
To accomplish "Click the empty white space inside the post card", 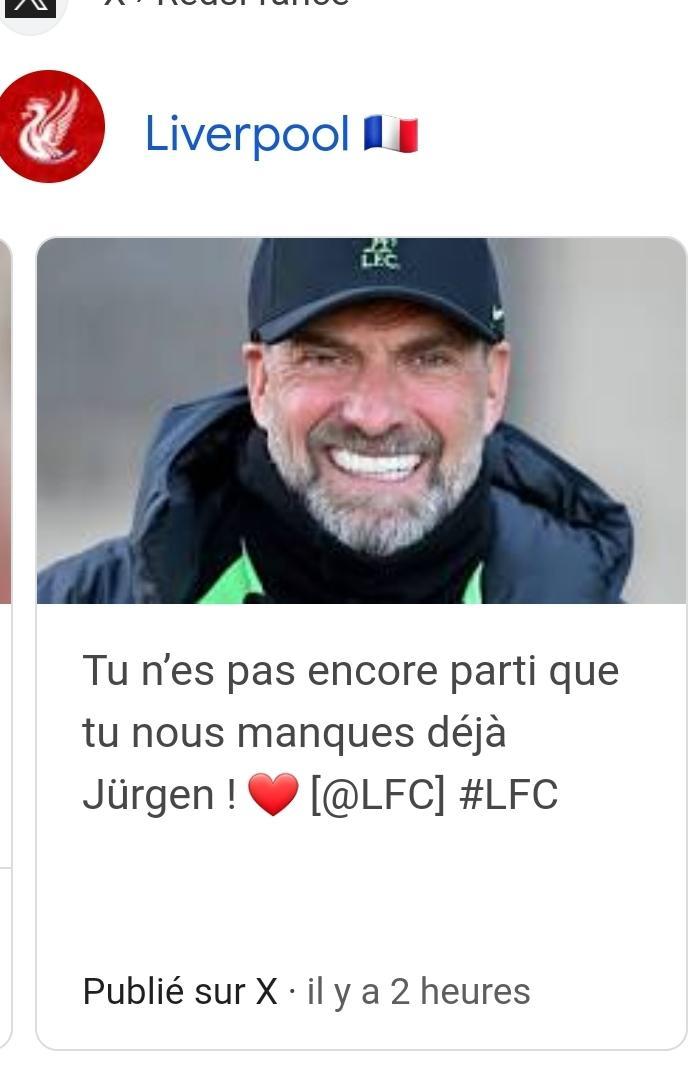I will [x=361, y=894].
